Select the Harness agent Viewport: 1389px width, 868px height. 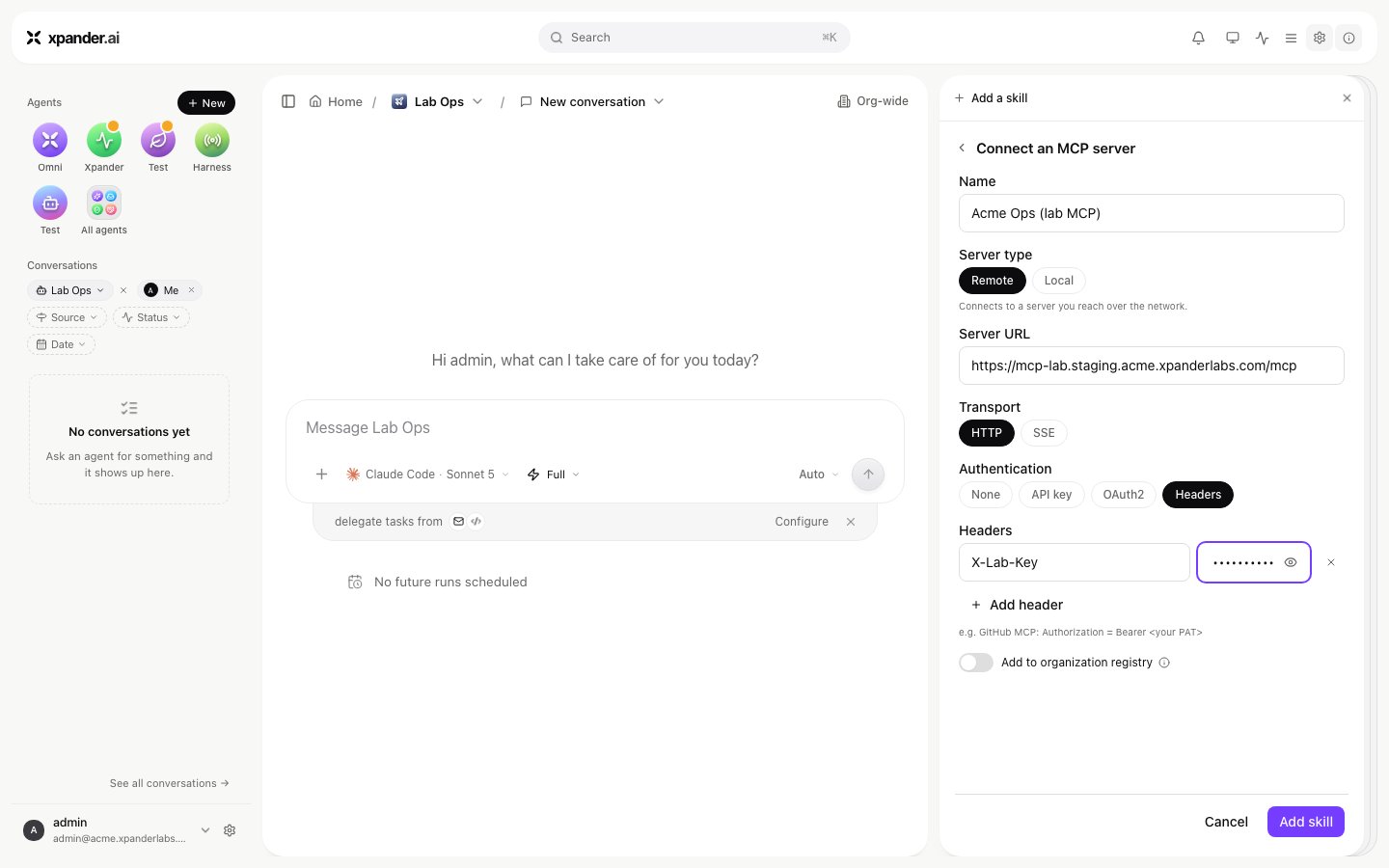[212, 148]
